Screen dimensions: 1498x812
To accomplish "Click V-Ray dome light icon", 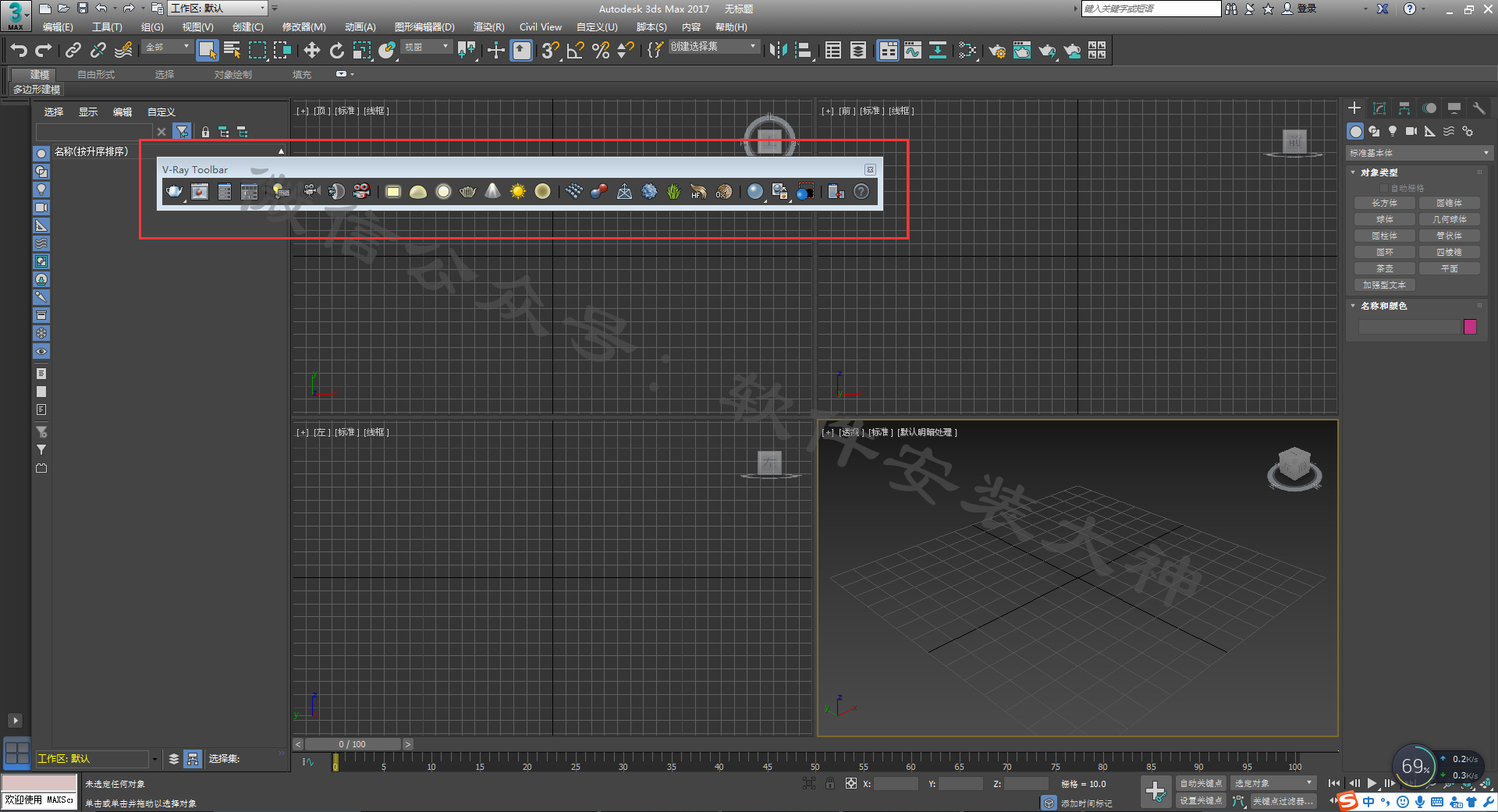I will [x=417, y=191].
